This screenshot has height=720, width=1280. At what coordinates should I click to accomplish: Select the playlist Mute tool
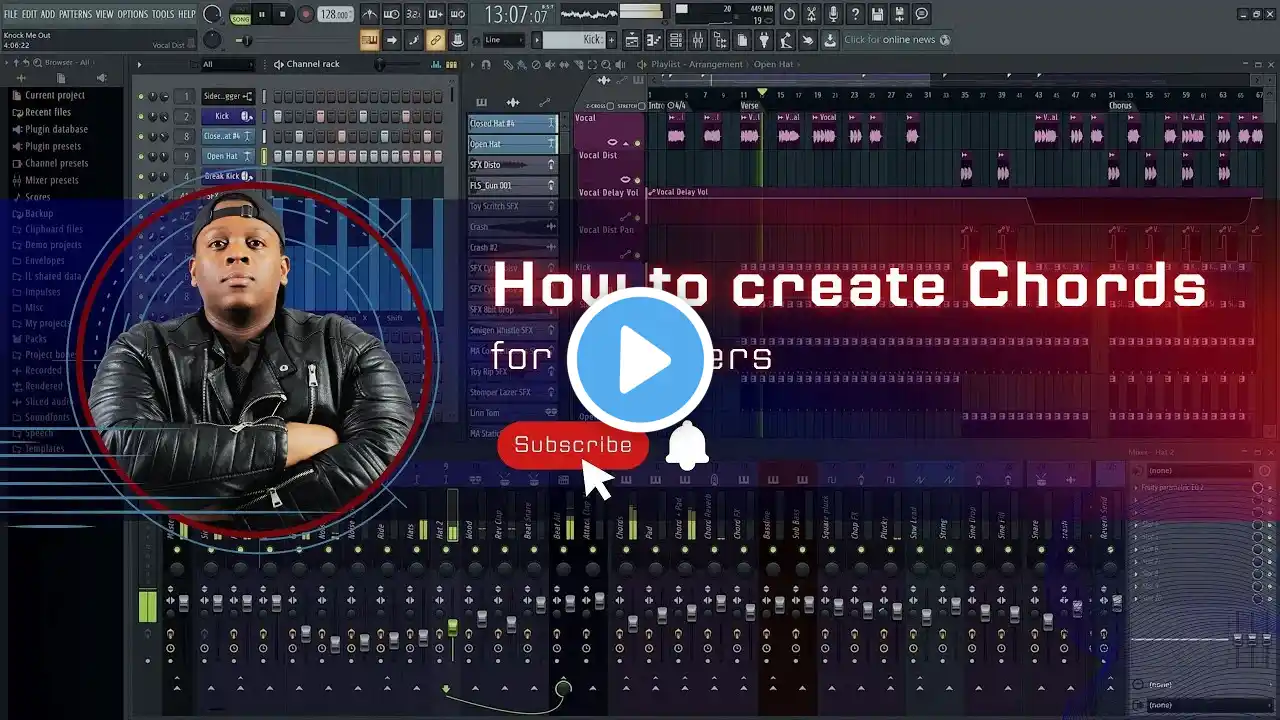[x=550, y=64]
